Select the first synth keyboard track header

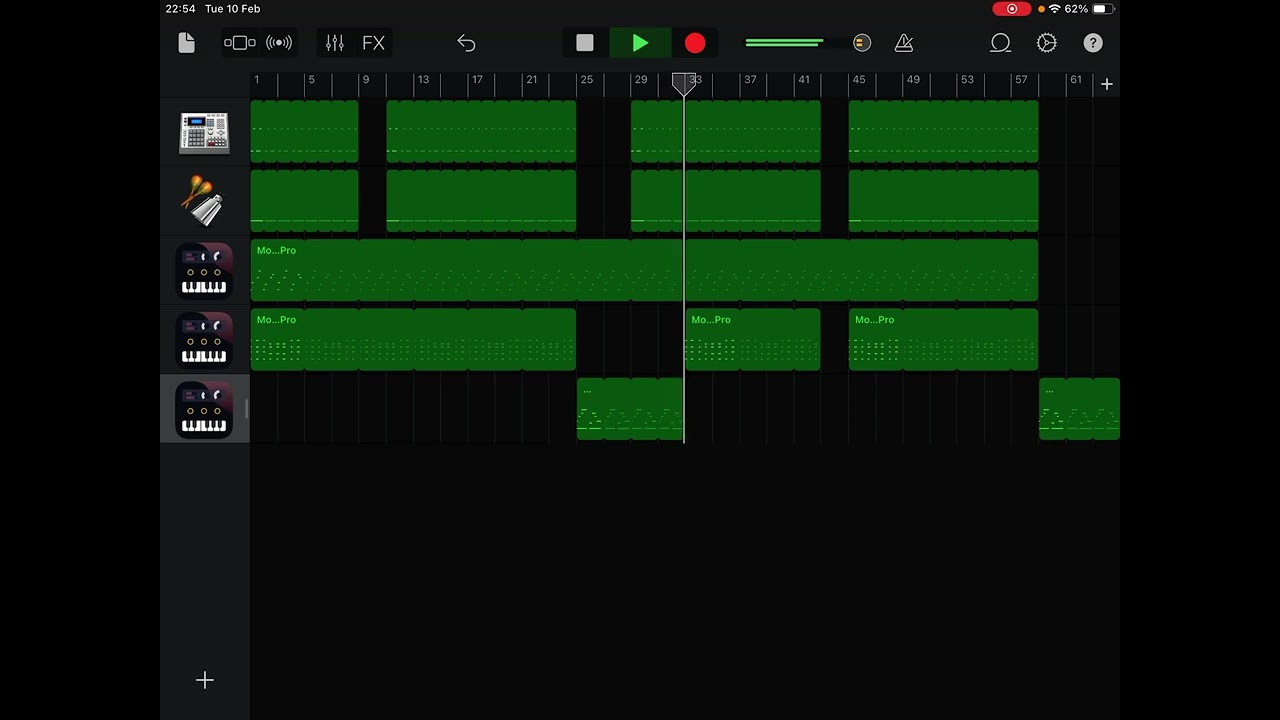(204, 271)
